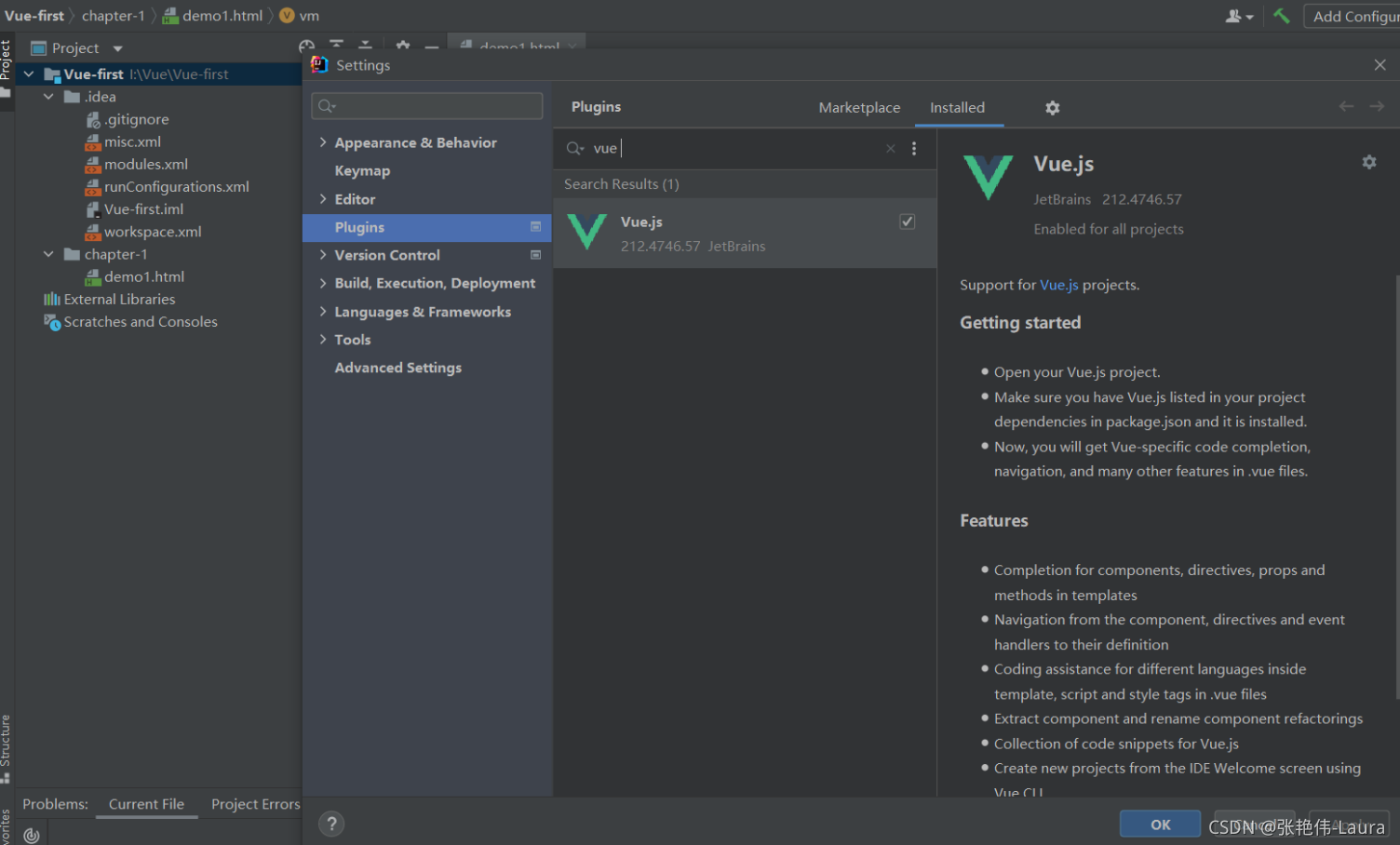Click chapter-1 breadcrumb
The image size is (1400, 845).
113,16
